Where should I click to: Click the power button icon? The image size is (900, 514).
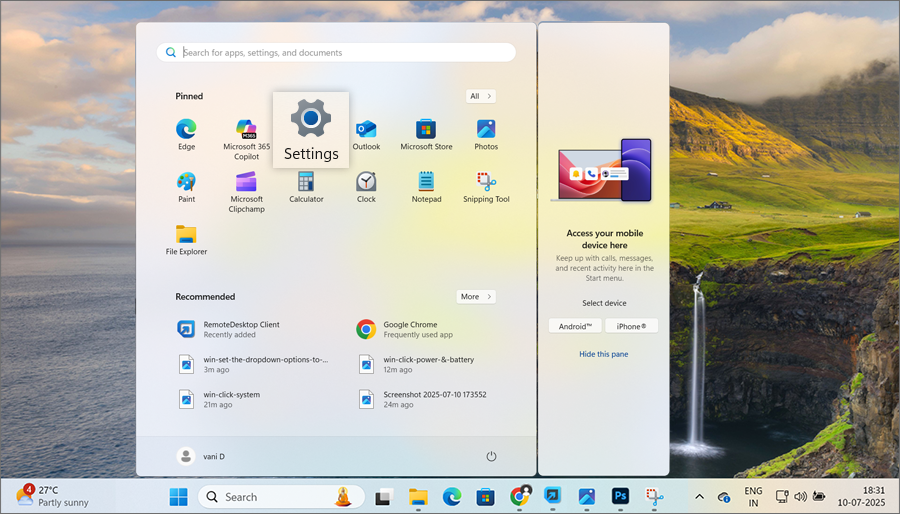coord(491,456)
